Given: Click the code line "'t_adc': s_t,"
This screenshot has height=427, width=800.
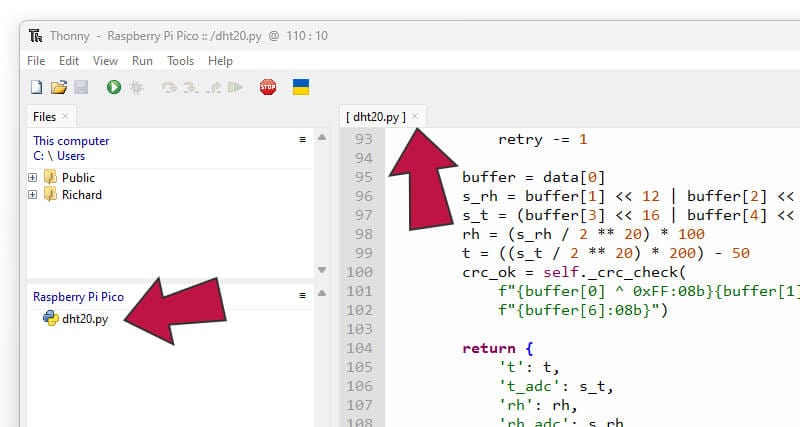Looking at the screenshot, I should pyautogui.click(x=556, y=387).
